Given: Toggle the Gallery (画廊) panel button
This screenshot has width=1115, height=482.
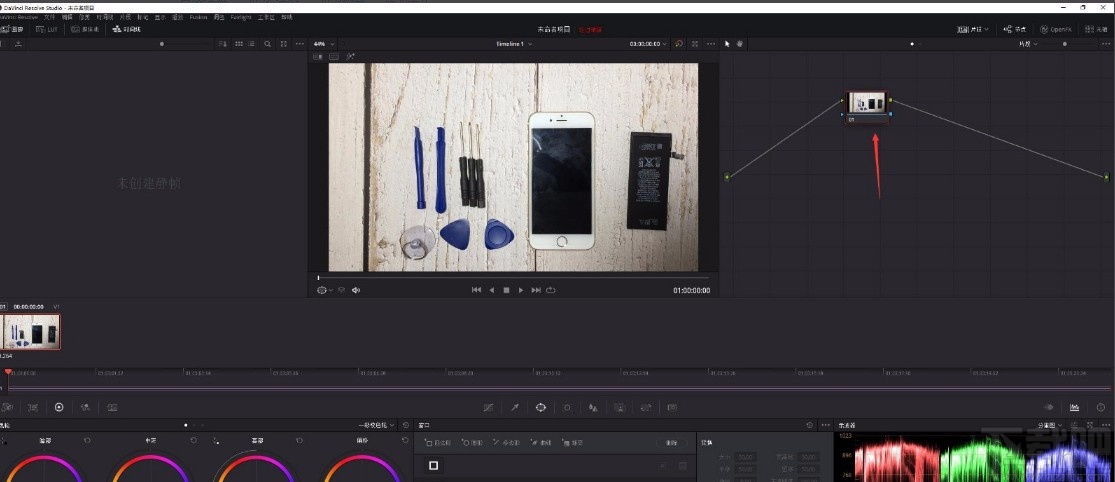Looking at the screenshot, I should click(12, 29).
